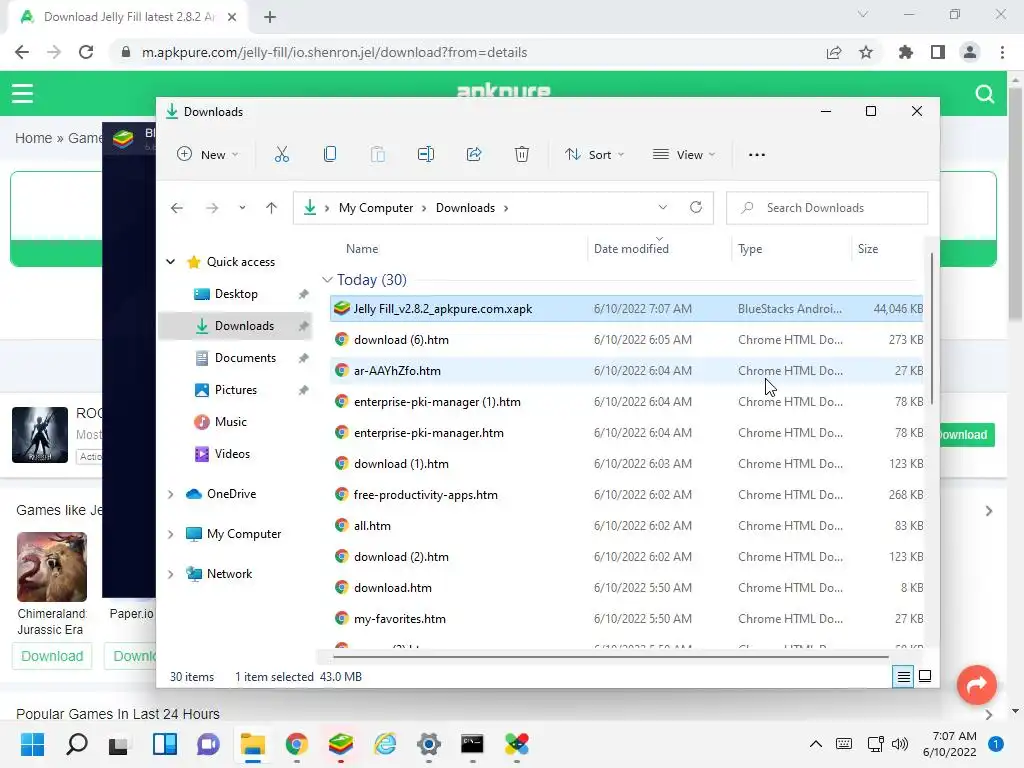Screen dimensions: 1024x768
Task: Expand the OneDrive tree node
Action: point(170,494)
